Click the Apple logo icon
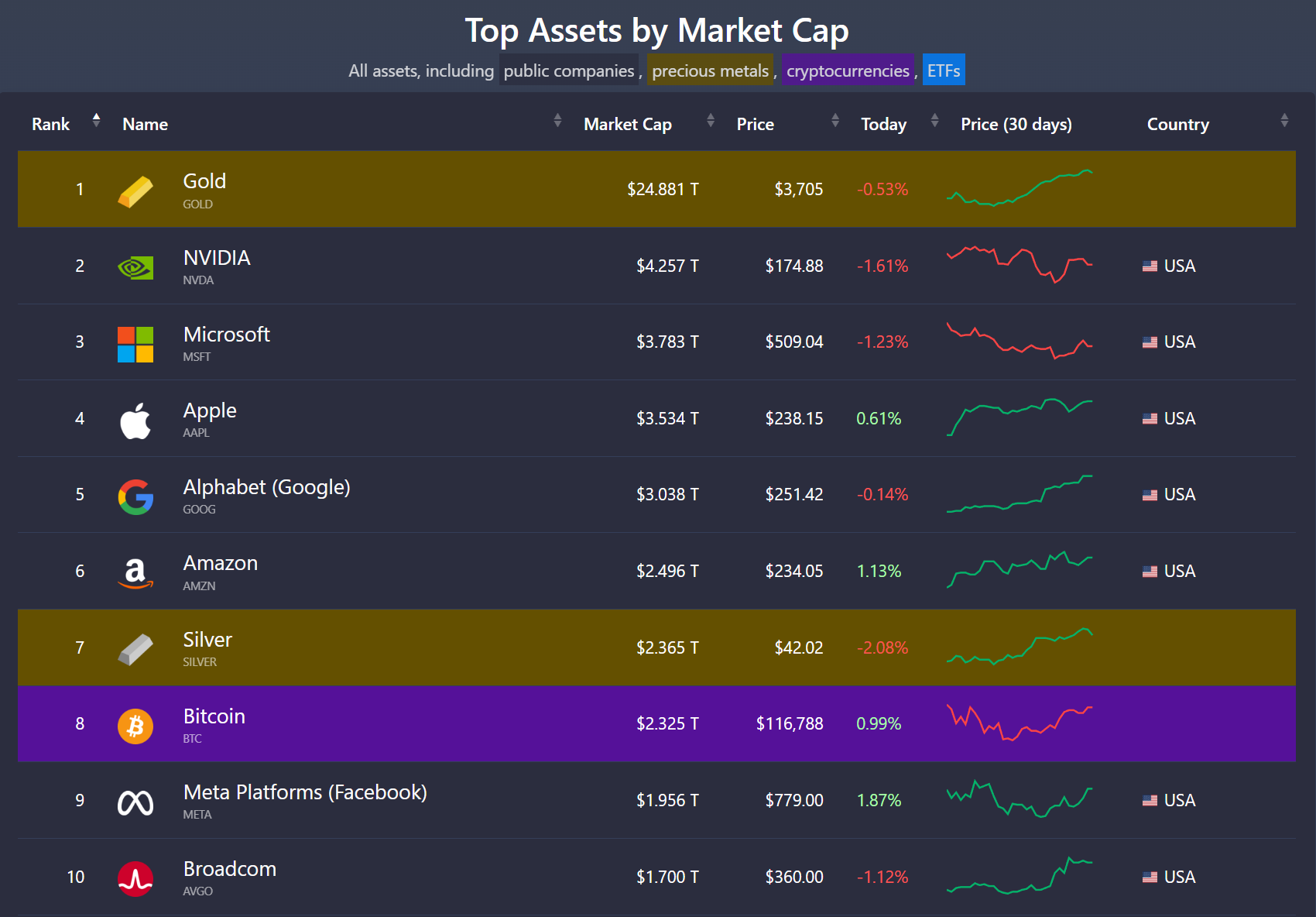Viewport: 1316px width, 917px height. [135, 421]
